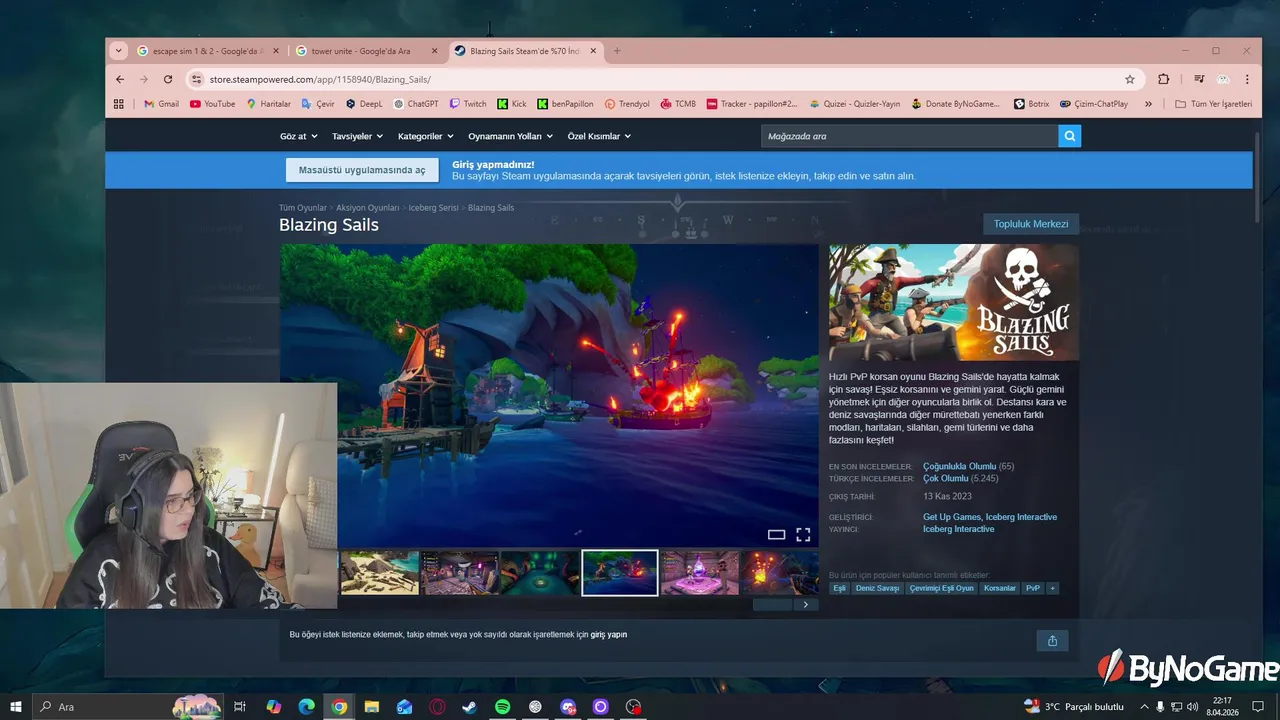Click the share icon button on the page
Screen dimensions: 1280x720
1052,641
